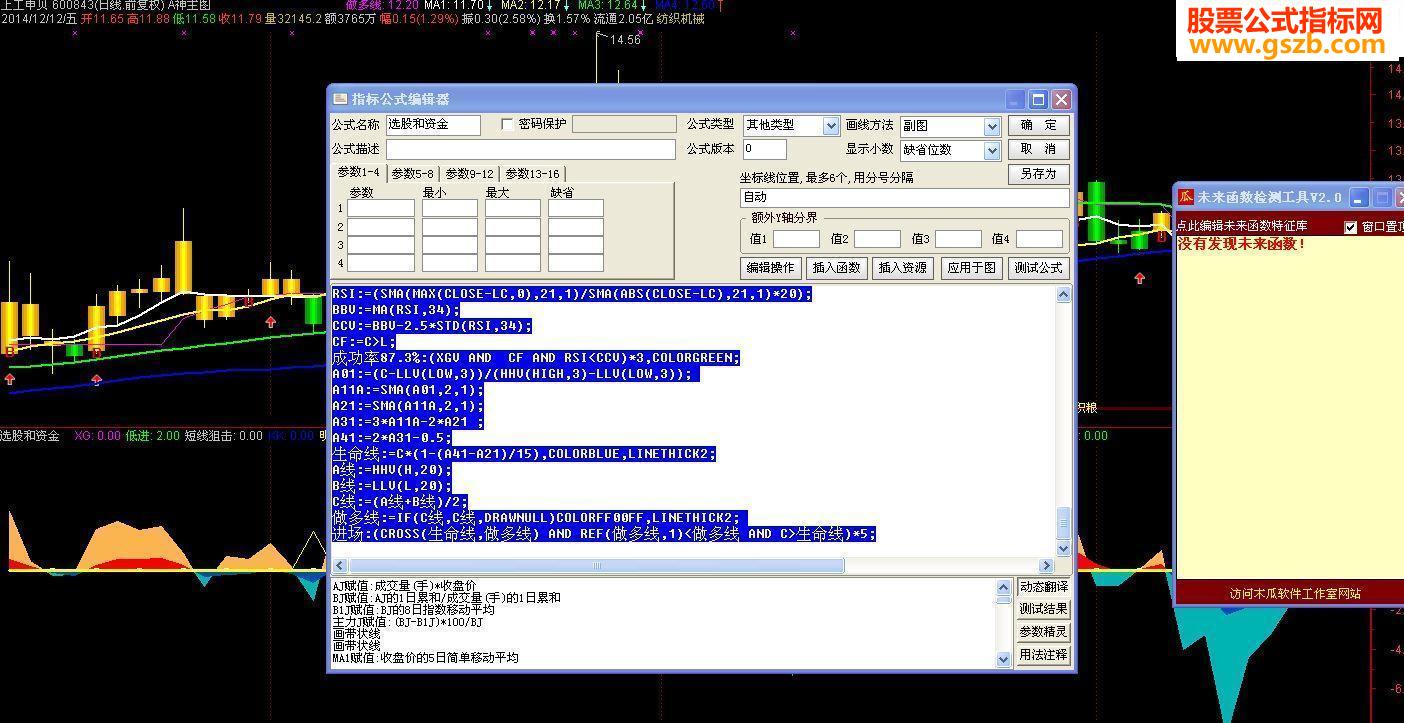This screenshot has height=723, width=1404.
Task: Expand the 画线方法 combo box
Action: [992, 126]
